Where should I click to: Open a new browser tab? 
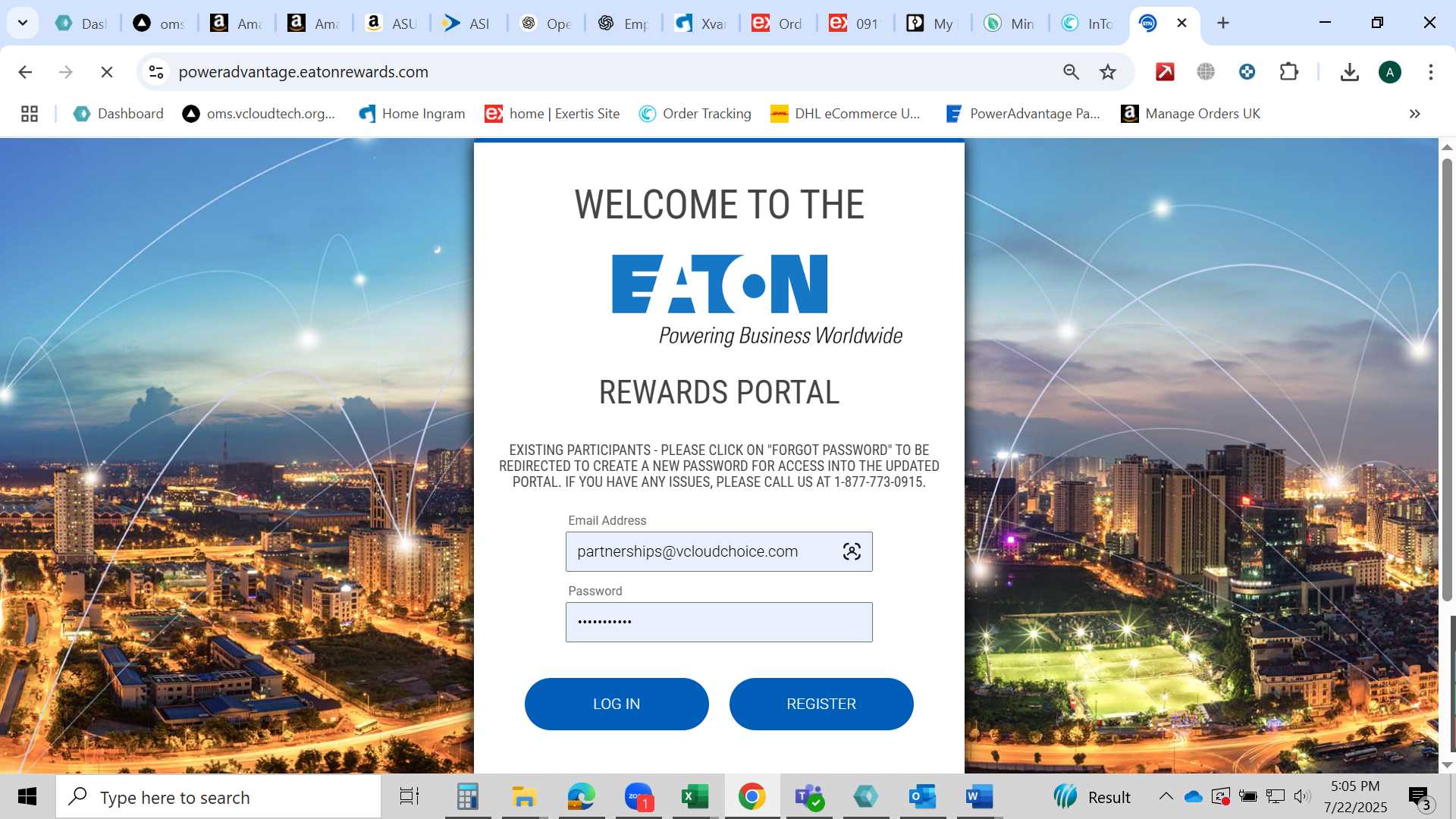pyautogui.click(x=1223, y=23)
